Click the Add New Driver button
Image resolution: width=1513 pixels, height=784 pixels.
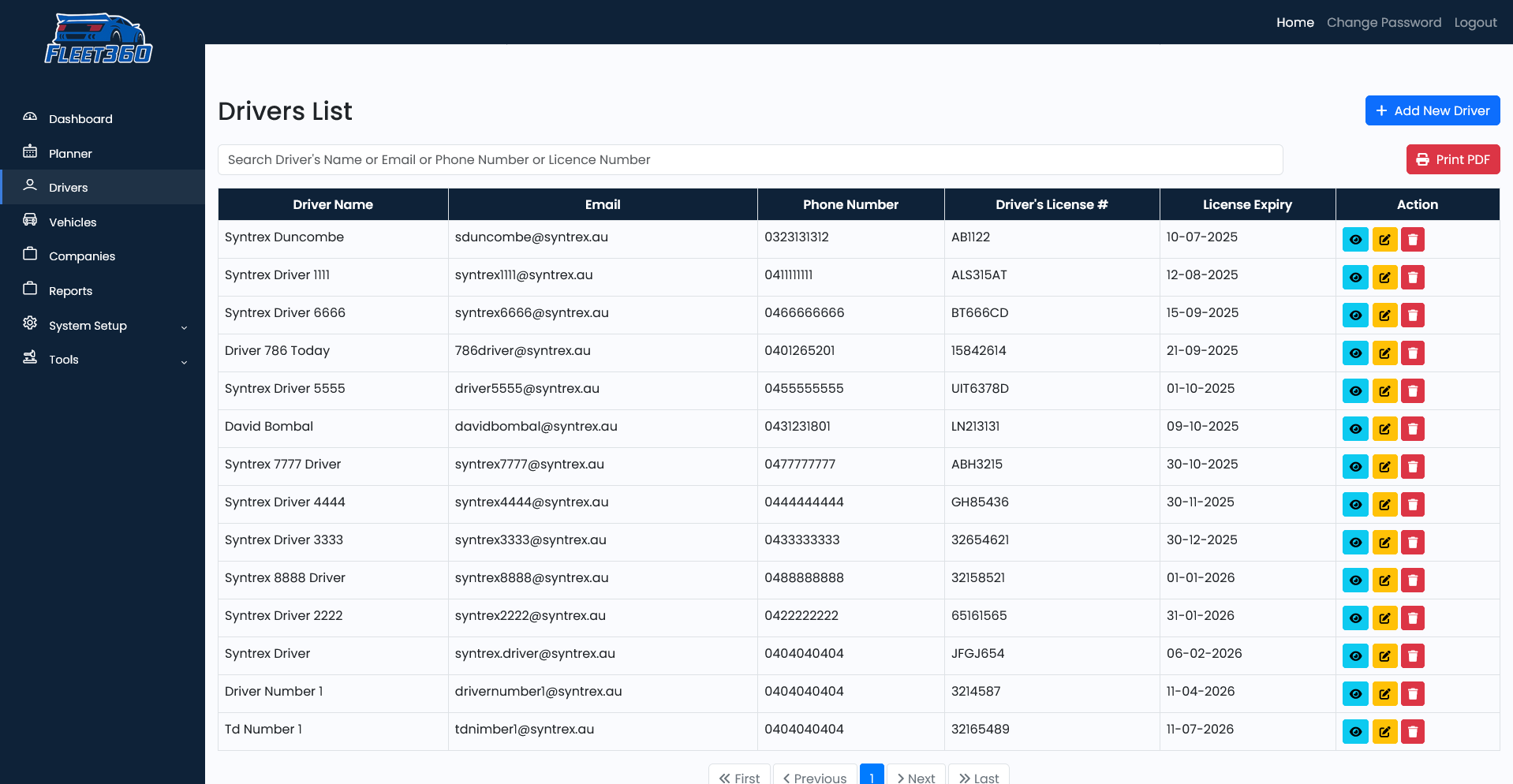click(x=1432, y=111)
